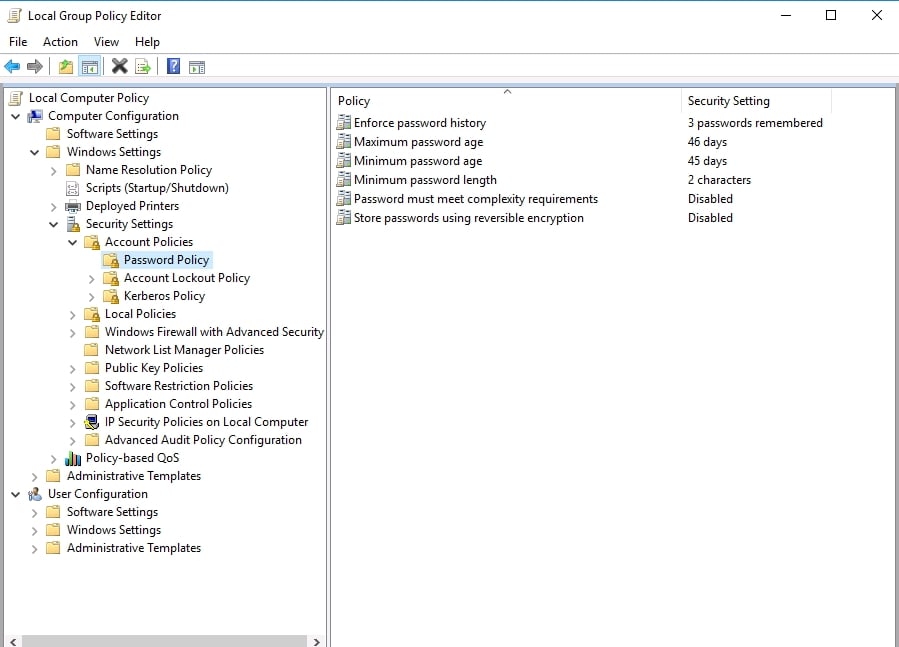Click the Forward navigation arrow
This screenshot has height=647, width=899.
(36, 66)
